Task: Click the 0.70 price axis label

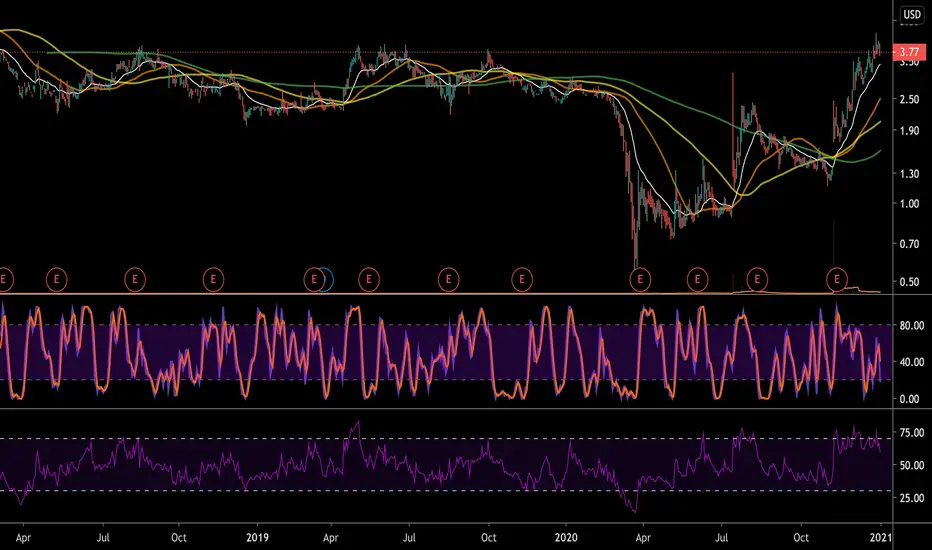Action: (x=909, y=244)
